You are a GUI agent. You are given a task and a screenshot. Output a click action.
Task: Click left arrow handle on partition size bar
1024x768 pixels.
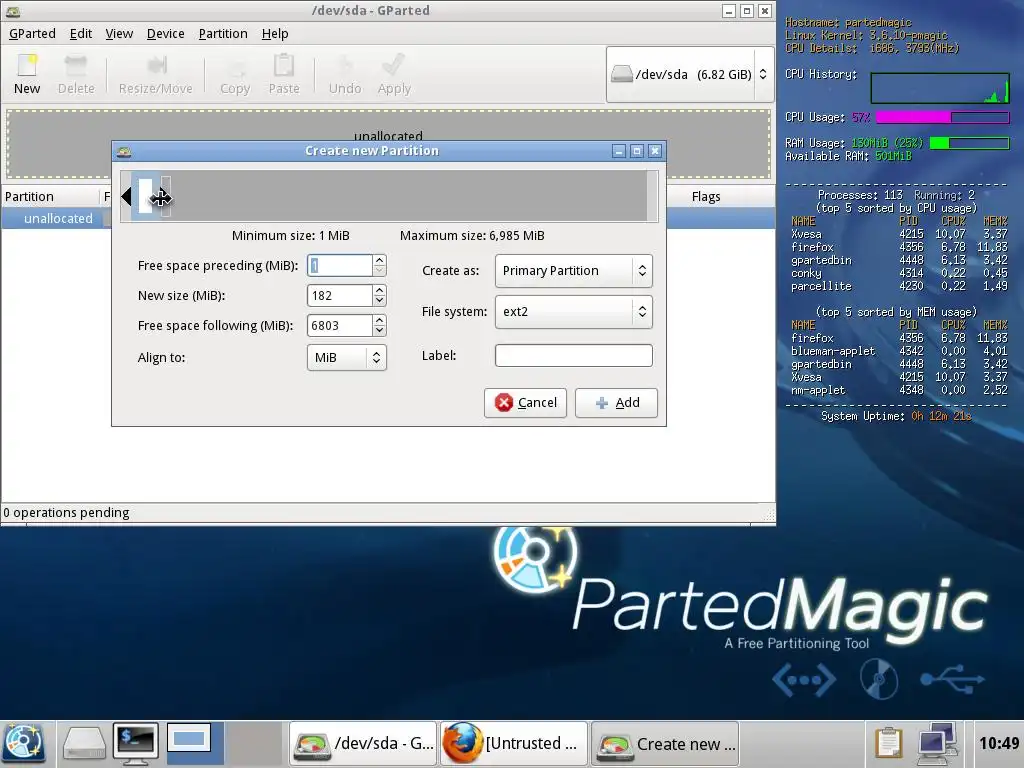point(126,196)
